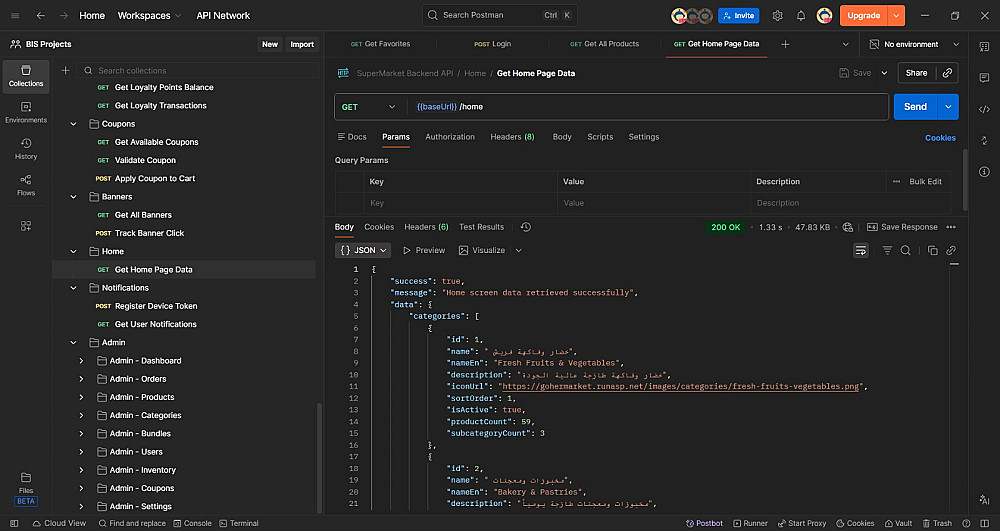Collapse the Coupons folder

73,124
